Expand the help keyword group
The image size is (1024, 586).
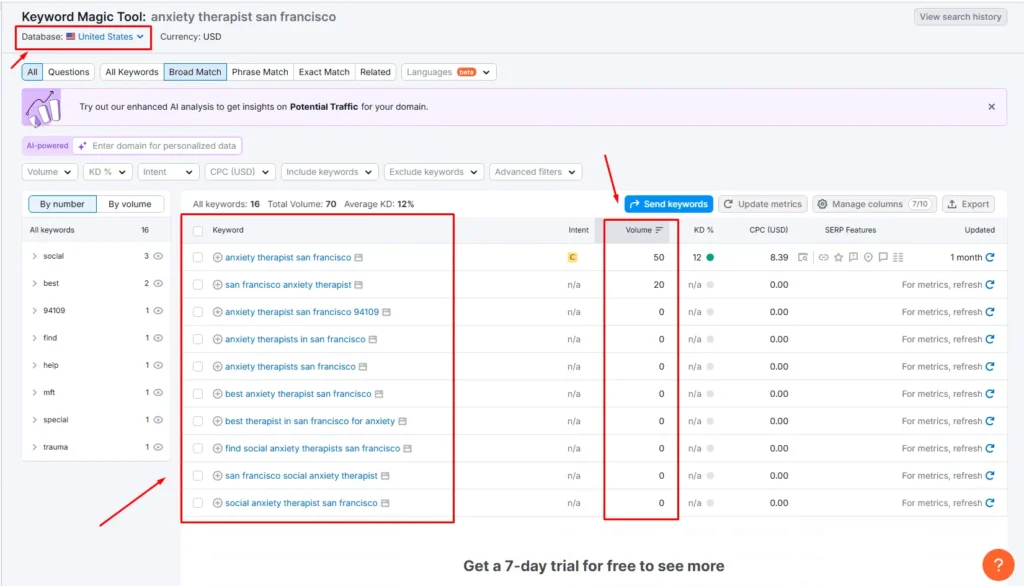point(35,365)
